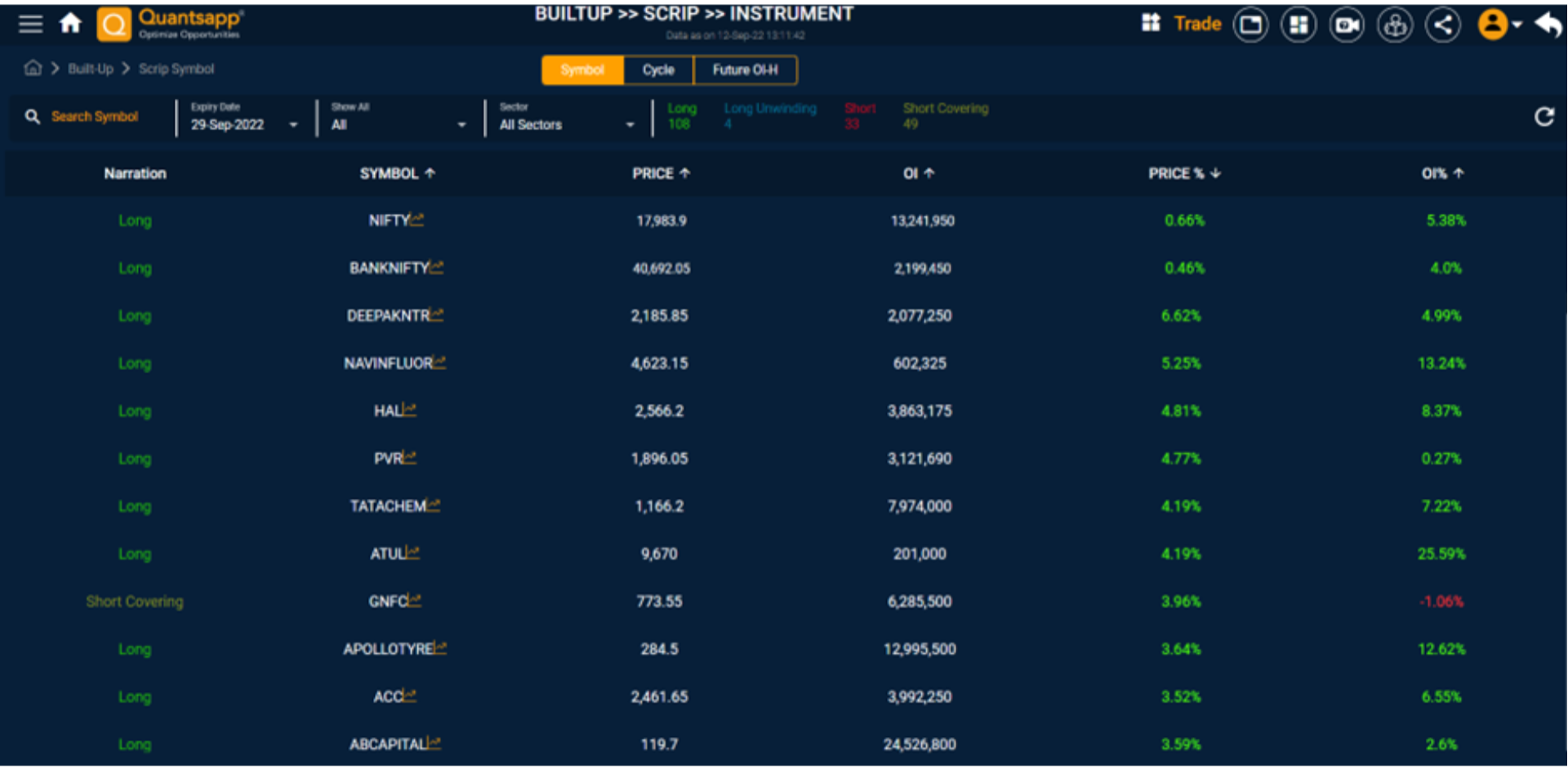Click the share icon in the top bar
Screen dimensions: 1568x768
point(1443,24)
